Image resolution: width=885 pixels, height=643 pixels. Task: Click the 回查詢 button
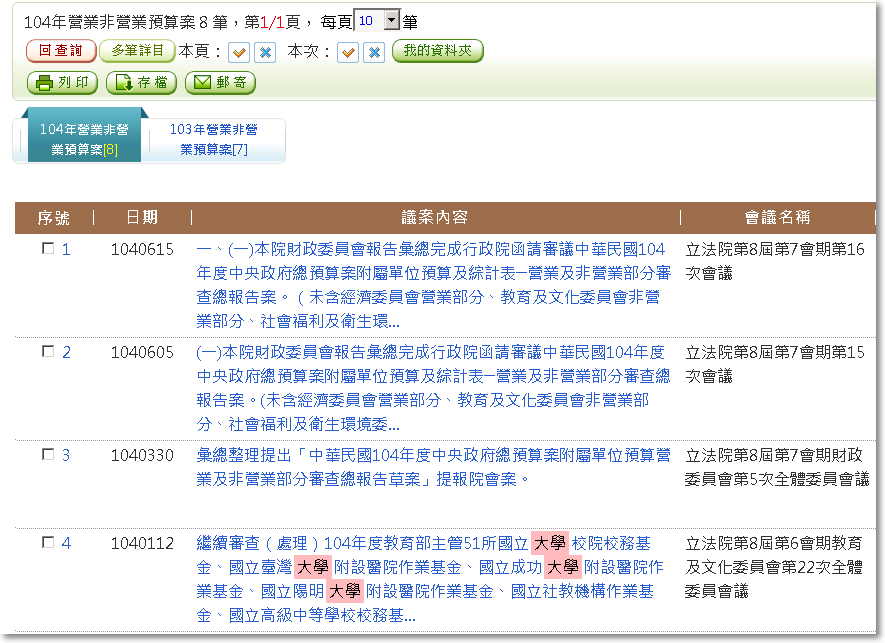tap(61, 51)
